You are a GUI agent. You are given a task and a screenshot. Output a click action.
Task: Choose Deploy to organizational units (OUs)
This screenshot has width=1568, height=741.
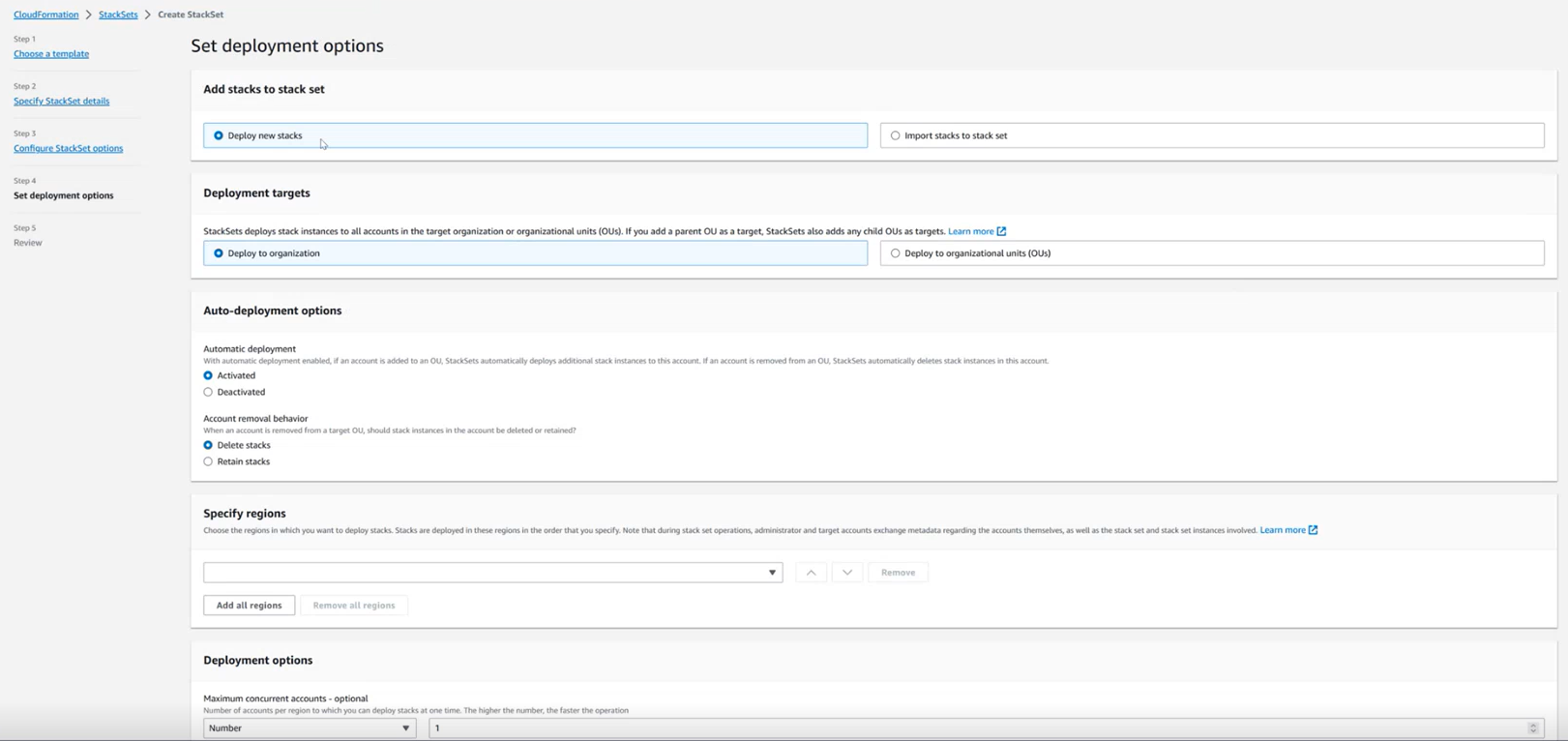[896, 253]
